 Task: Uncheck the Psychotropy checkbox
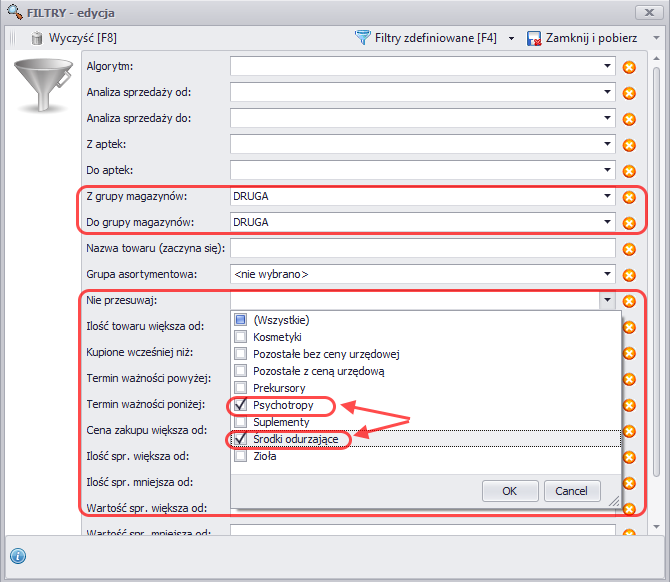coord(240,406)
